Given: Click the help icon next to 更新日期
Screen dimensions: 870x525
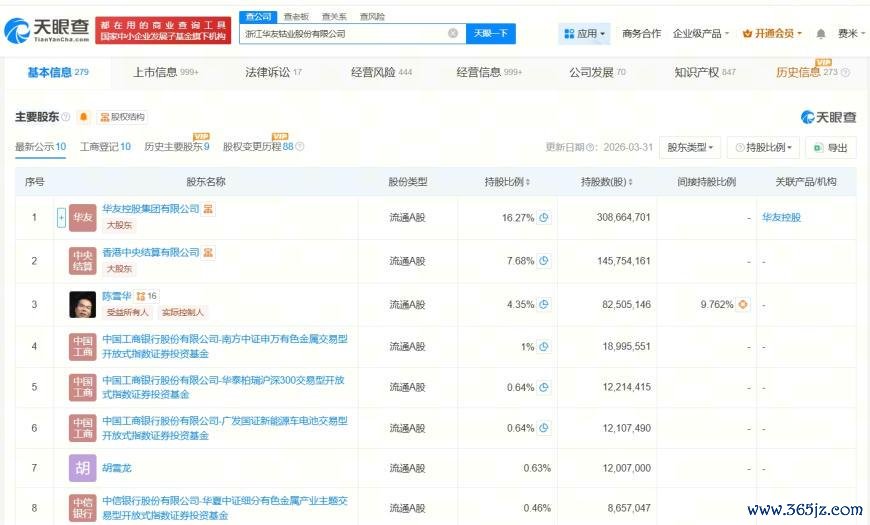Looking at the screenshot, I should coord(591,147).
